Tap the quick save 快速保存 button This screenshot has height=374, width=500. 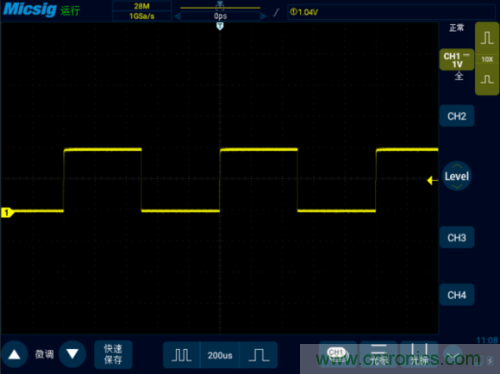[x=113, y=354]
